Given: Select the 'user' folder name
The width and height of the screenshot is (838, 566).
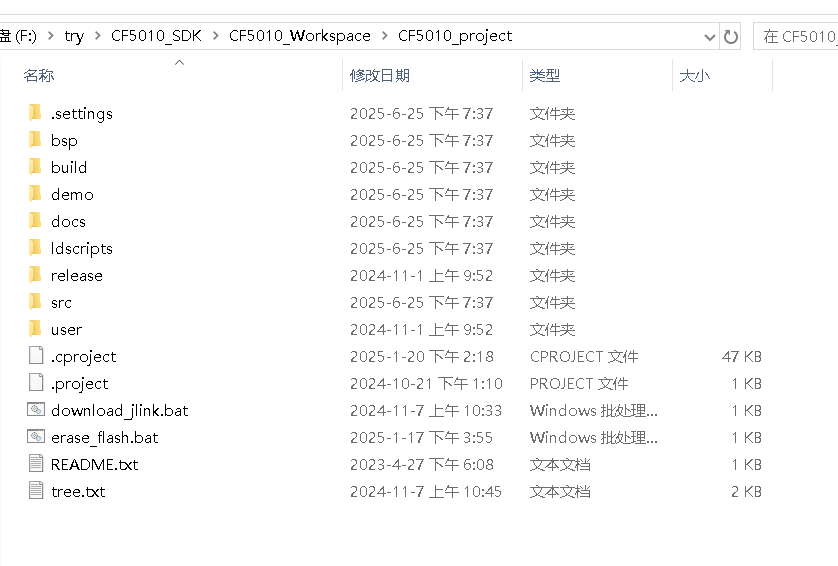Looking at the screenshot, I should click(x=66, y=329).
